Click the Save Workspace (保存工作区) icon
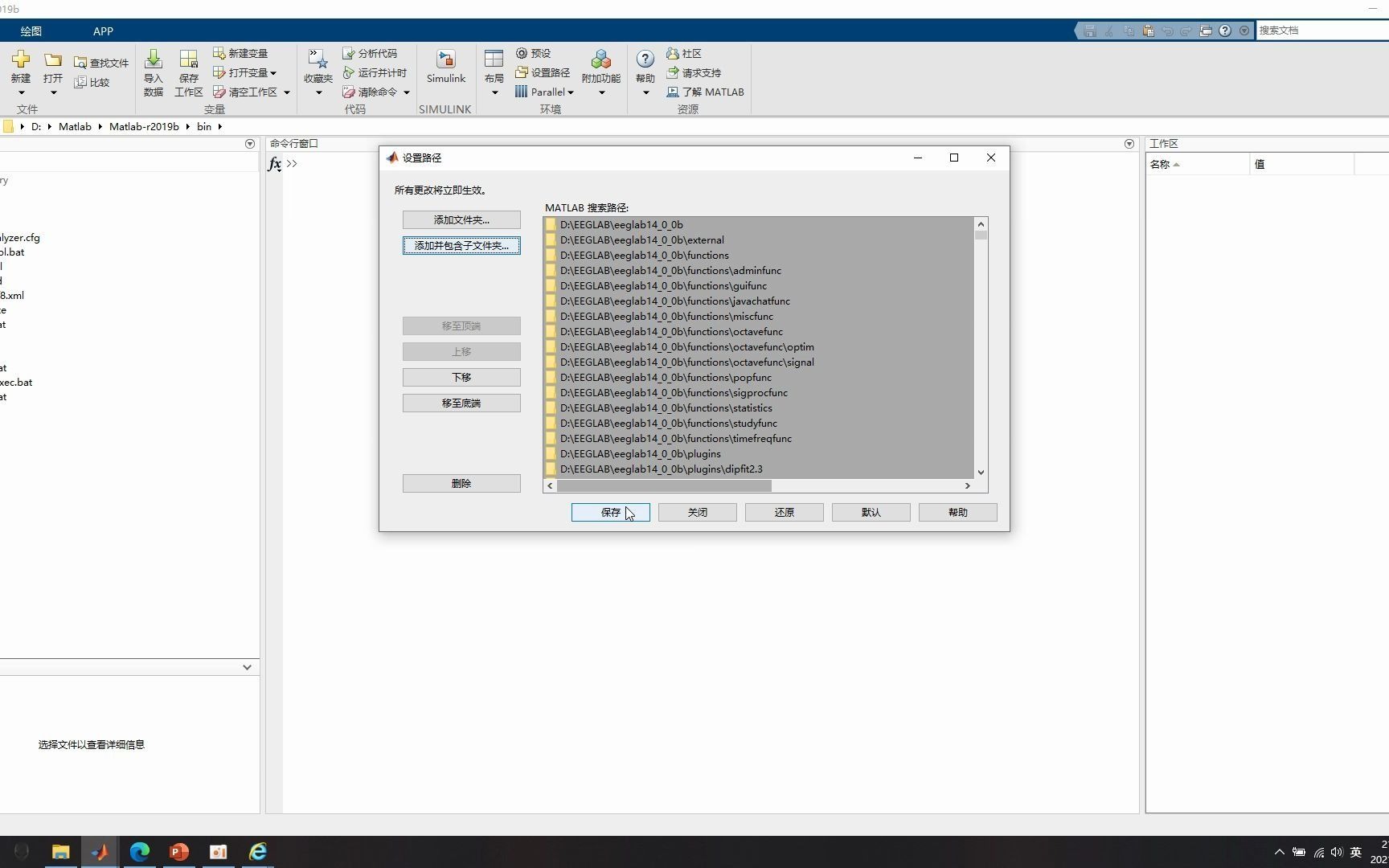 (x=189, y=59)
